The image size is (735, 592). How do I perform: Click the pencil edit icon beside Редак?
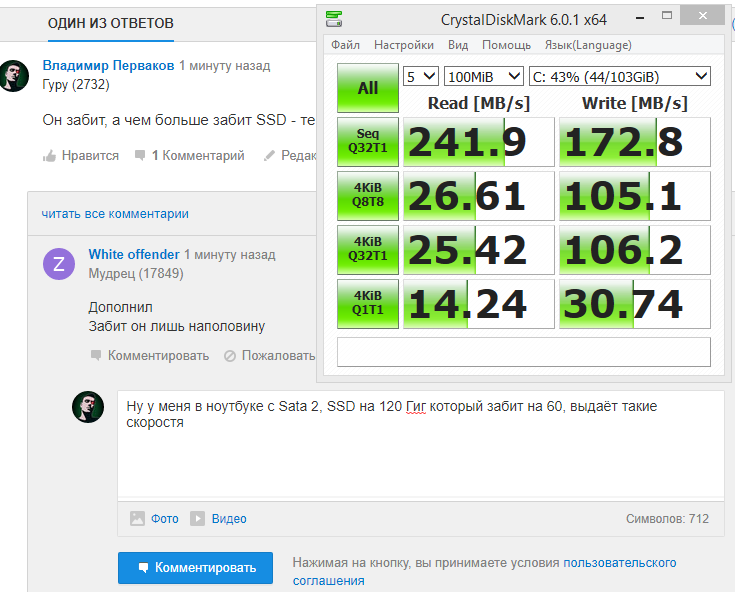[x=269, y=156]
